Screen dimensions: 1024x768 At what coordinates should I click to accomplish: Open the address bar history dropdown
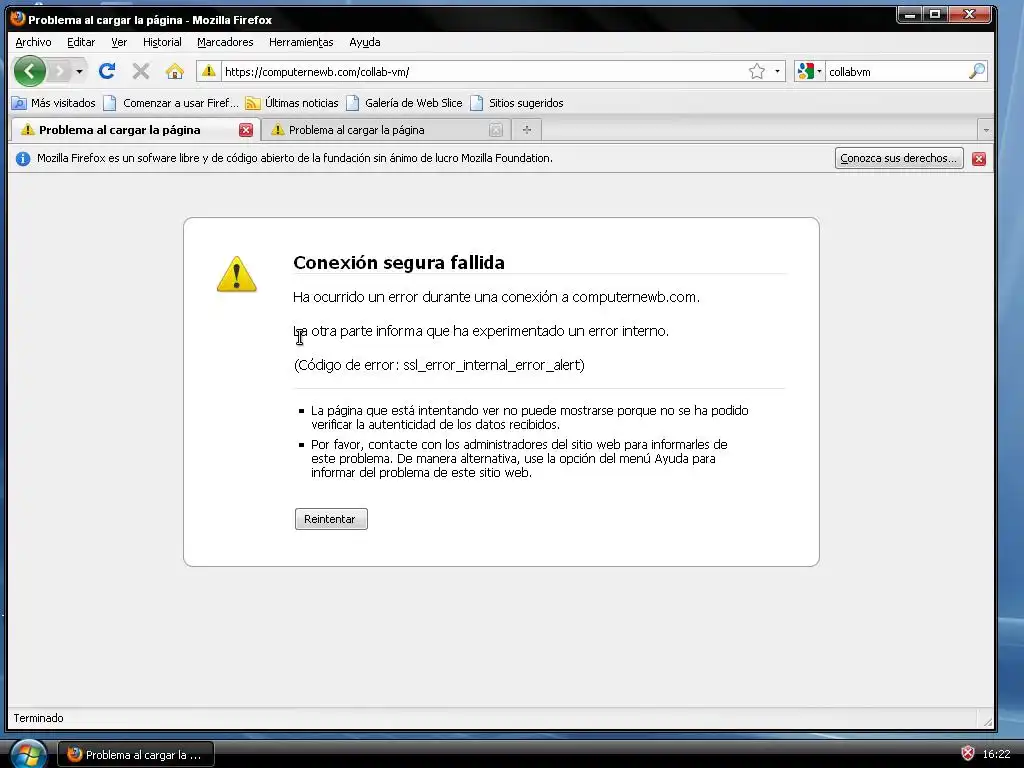777,71
